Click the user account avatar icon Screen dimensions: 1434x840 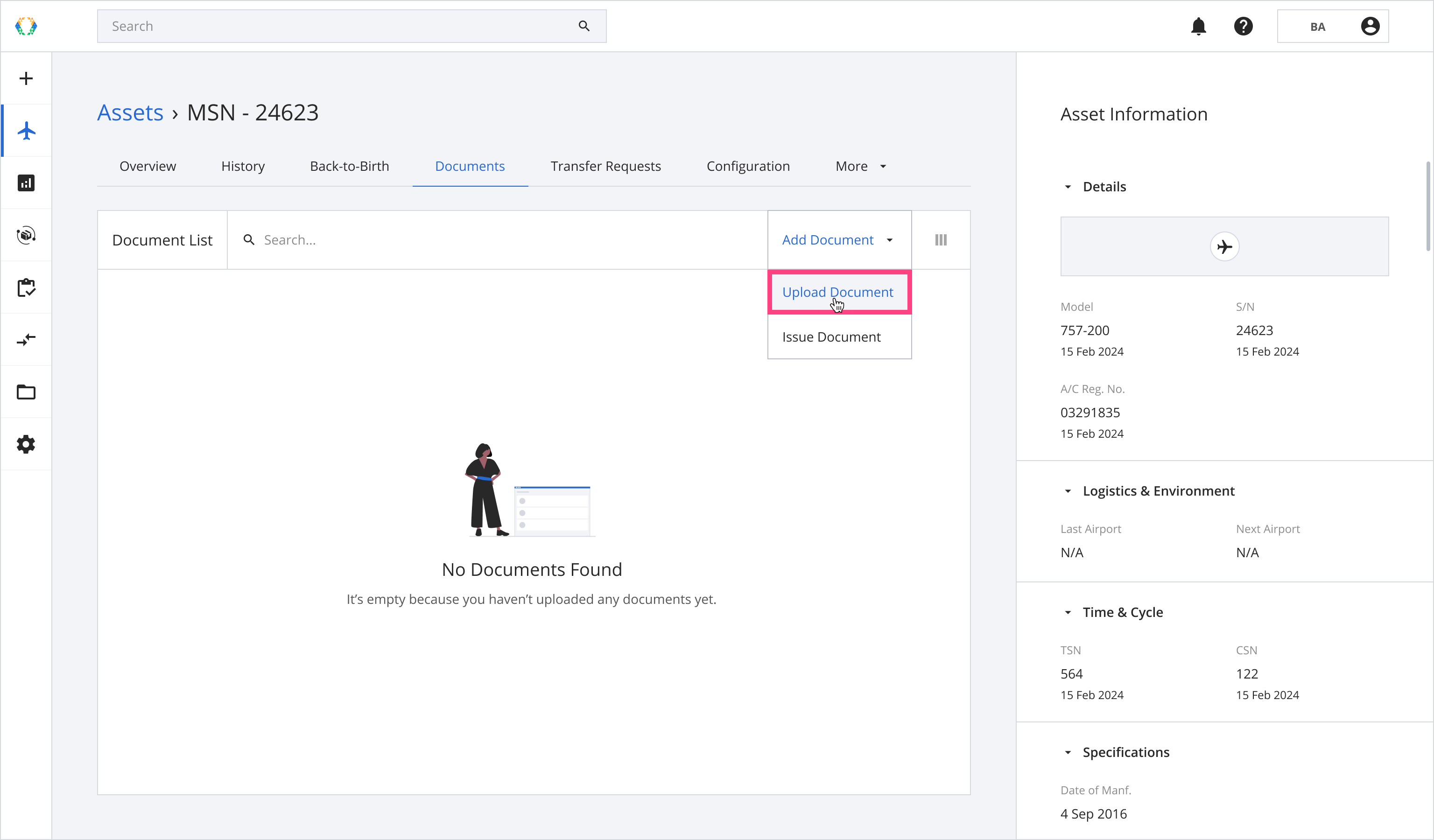(x=1370, y=26)
